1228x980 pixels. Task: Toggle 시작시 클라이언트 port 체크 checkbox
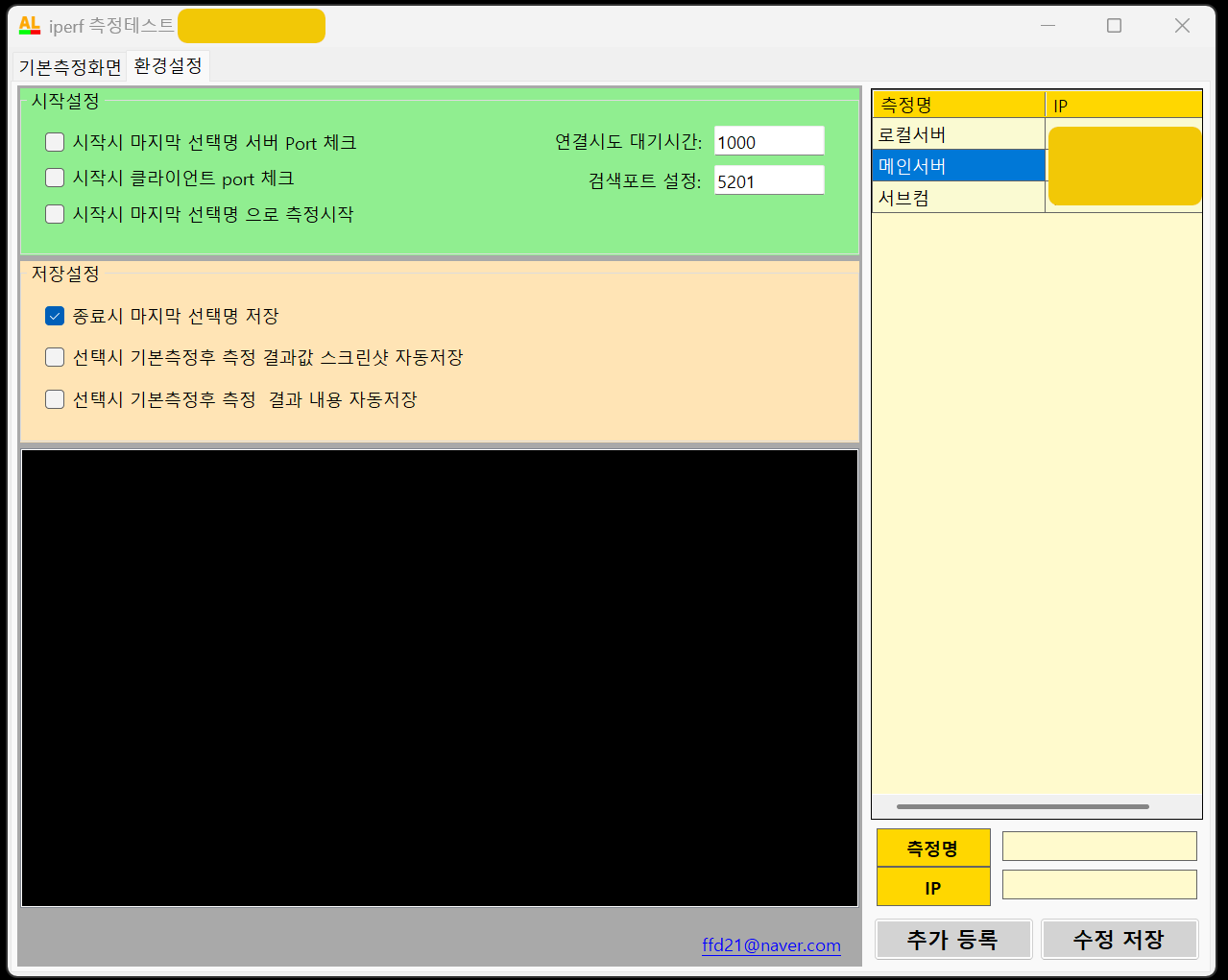pos(55,178)
